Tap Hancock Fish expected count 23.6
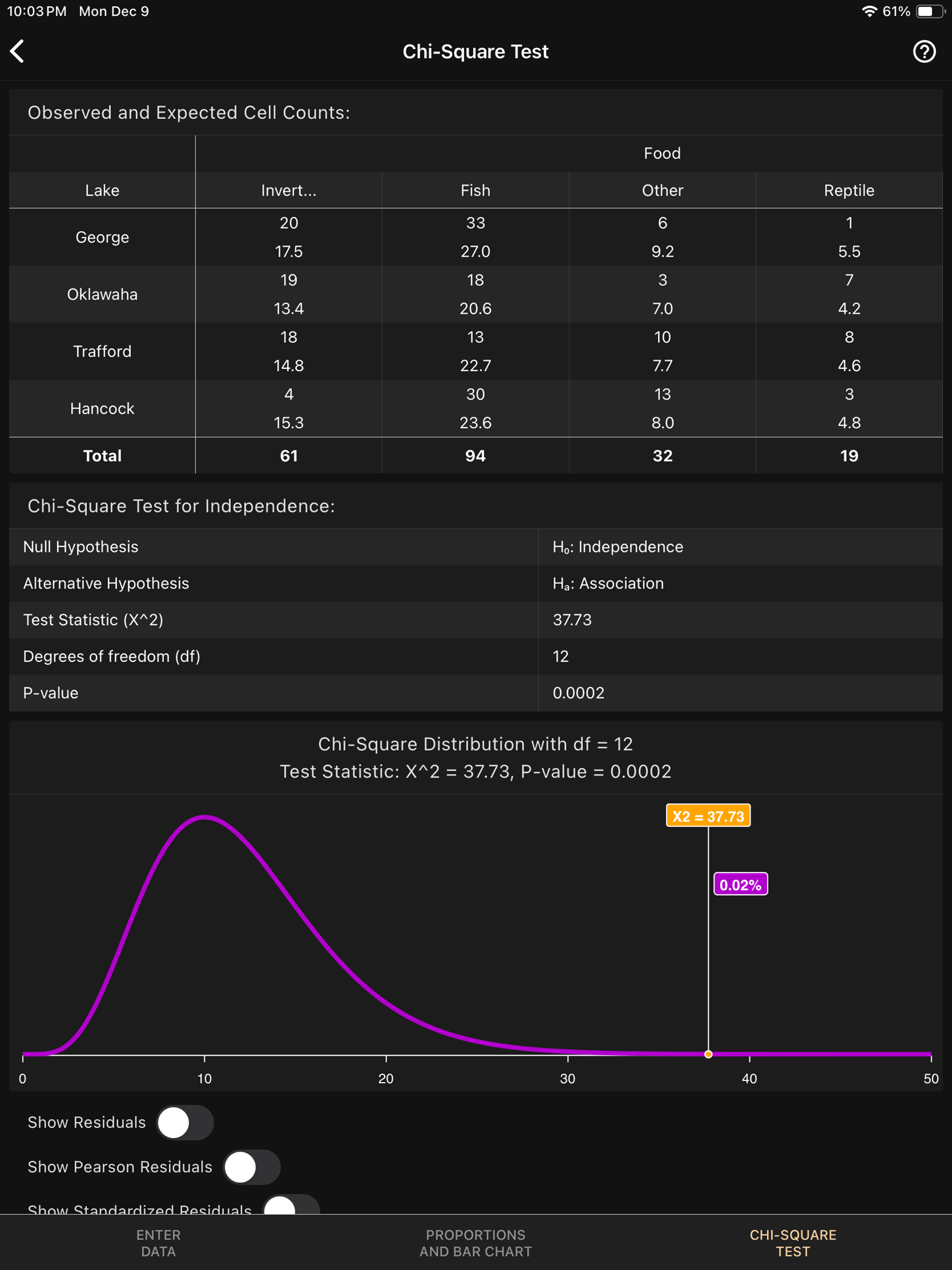This screenshot has width=952, height=1270. coord(476,423)
